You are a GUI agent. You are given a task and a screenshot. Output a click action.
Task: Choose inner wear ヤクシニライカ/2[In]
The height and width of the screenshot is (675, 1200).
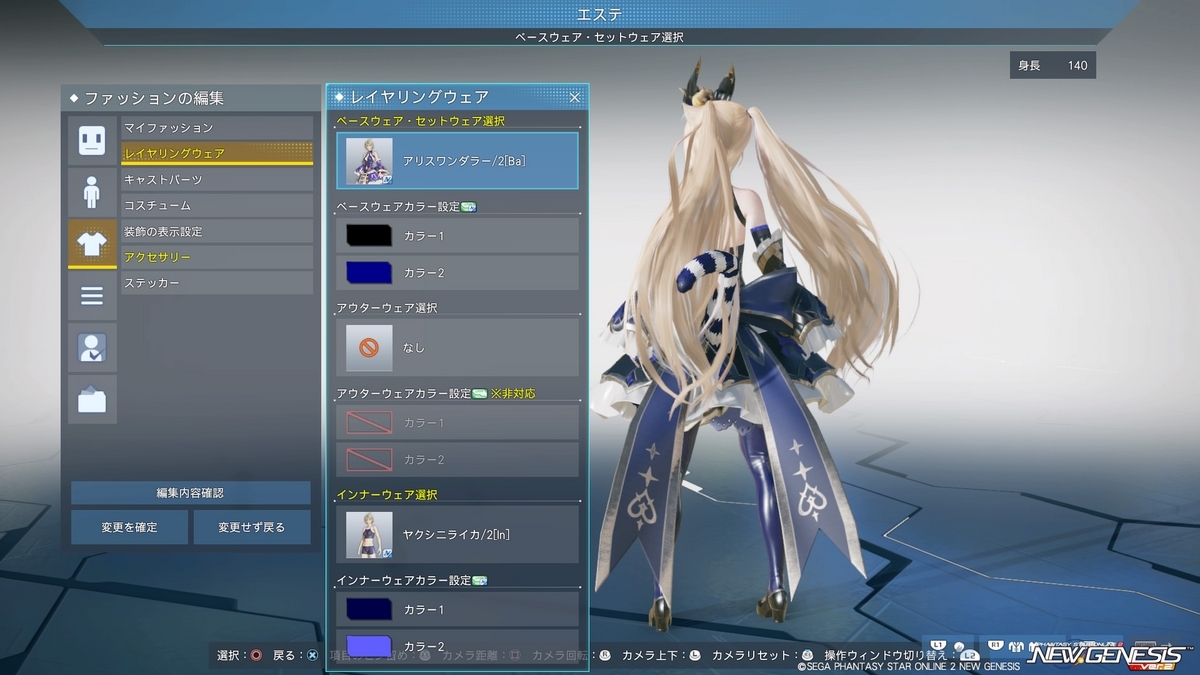(x=457, y=534)
